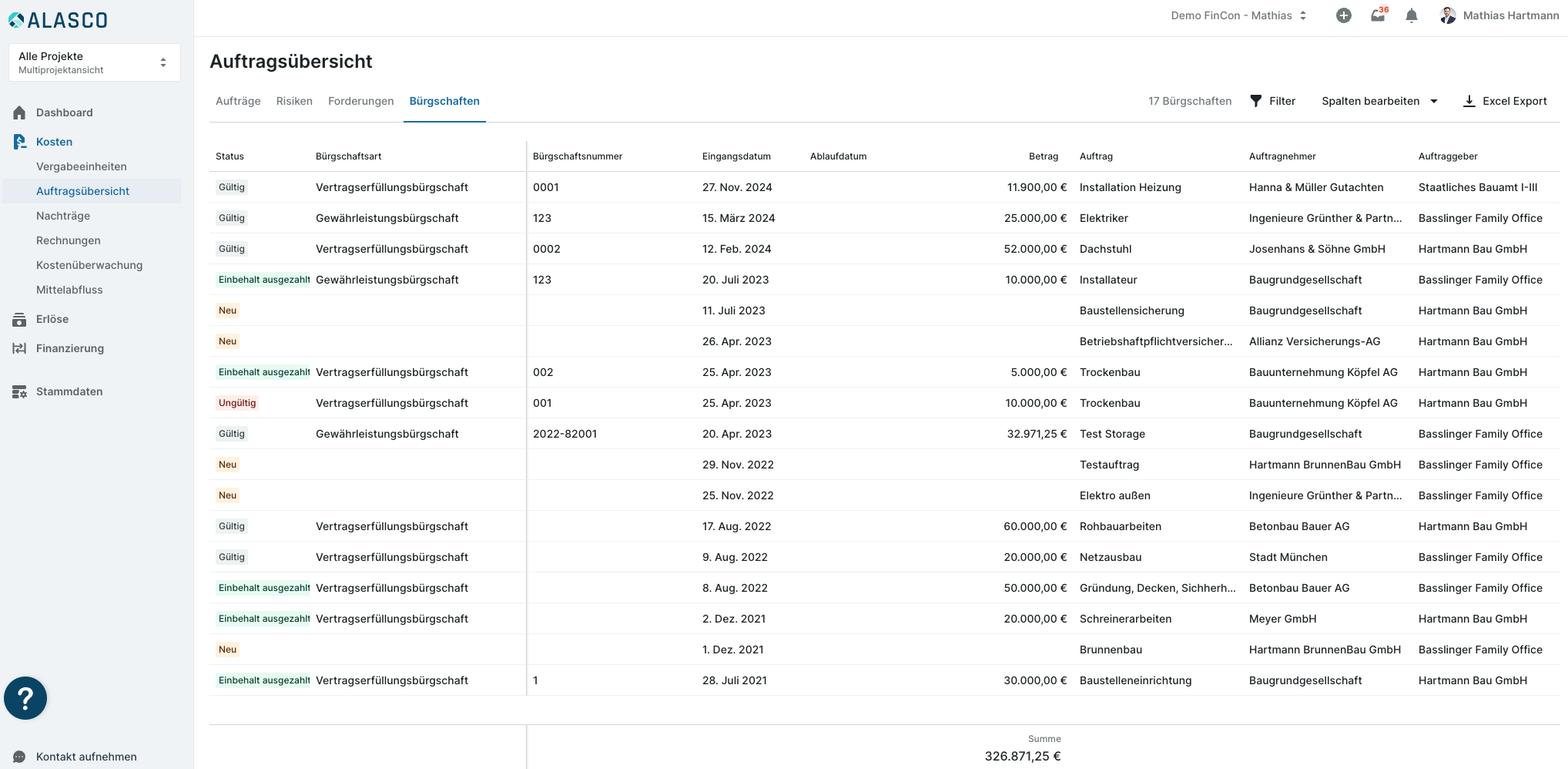
Task: Click the Dashboard home icon
Action: pos(20,112)
